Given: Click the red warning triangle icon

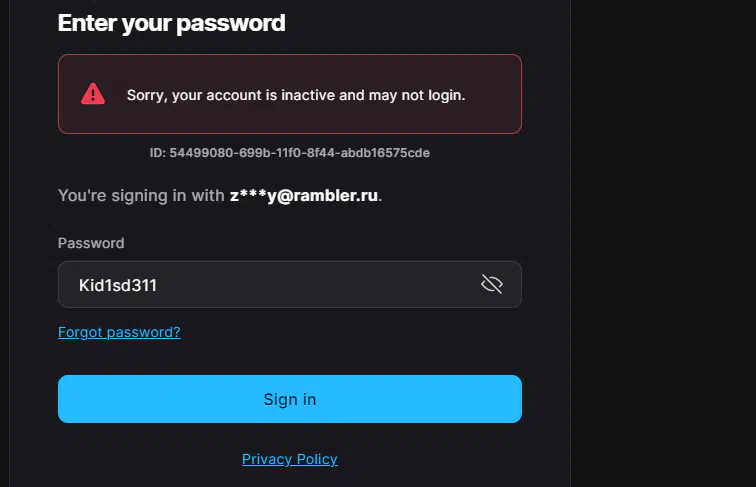Looking at the screenshot, I should coord(93,94).
